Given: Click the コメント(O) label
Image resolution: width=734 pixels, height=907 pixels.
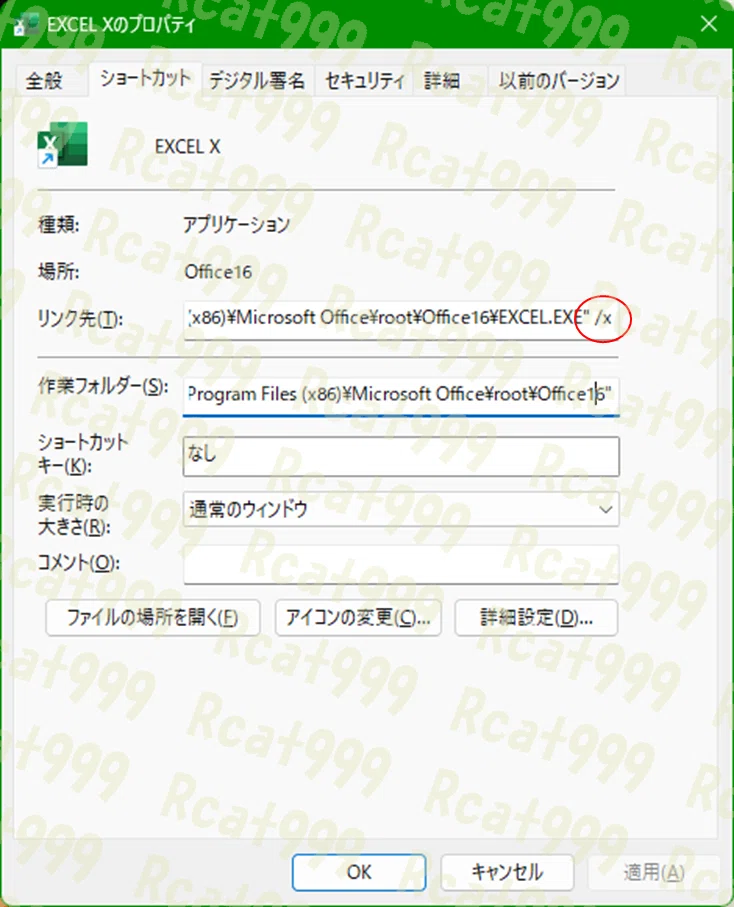Looking at the screenshot, I should [79, 562].
